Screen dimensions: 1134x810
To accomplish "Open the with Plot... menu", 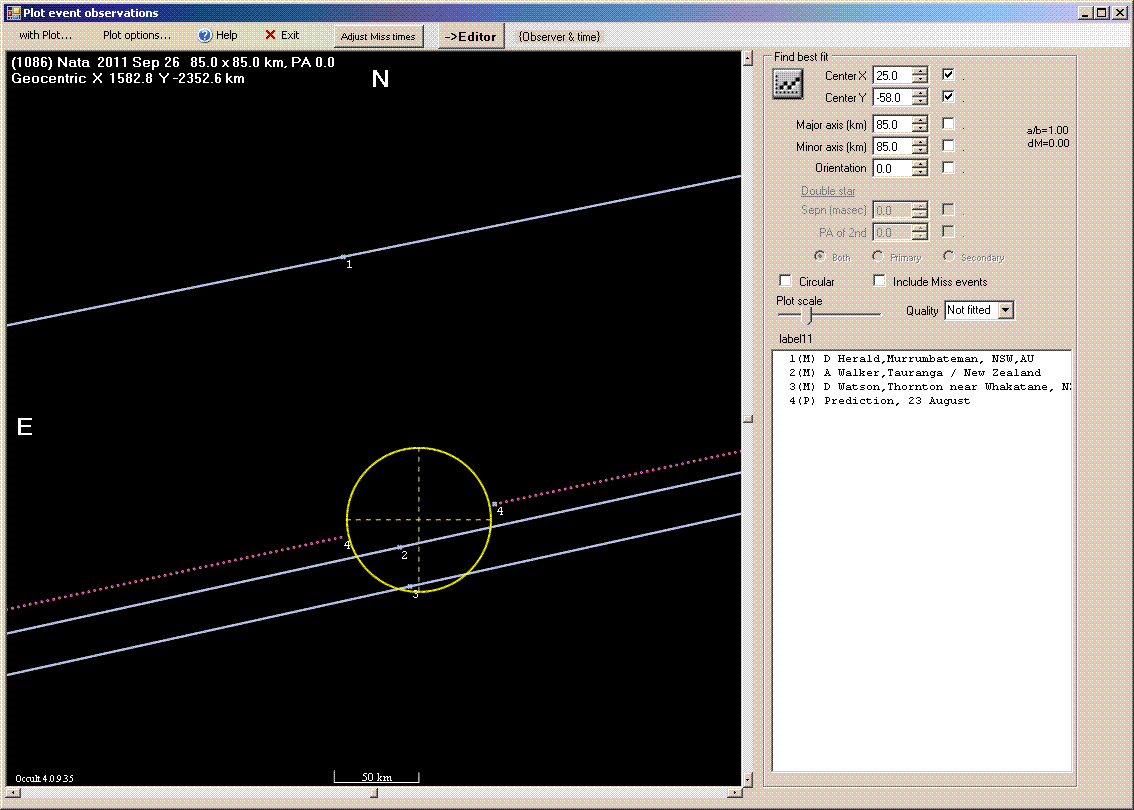I will 46,35.
